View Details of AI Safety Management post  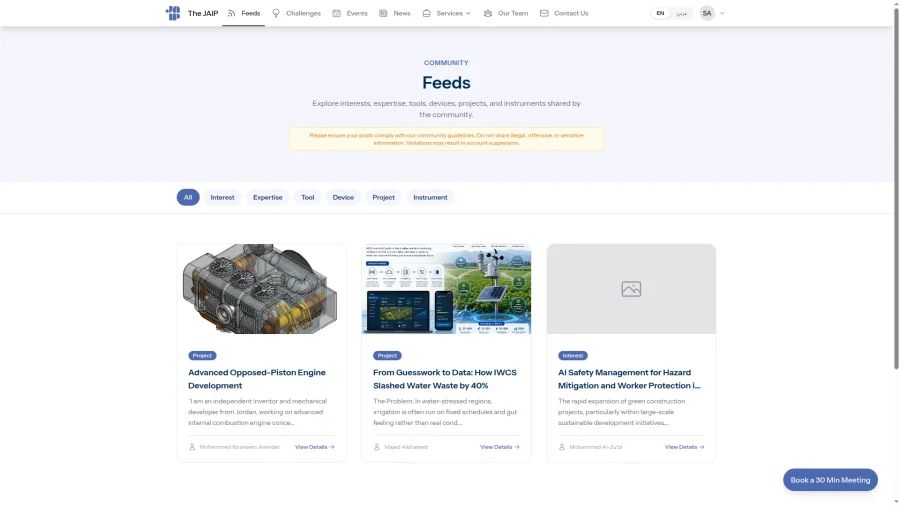[685, 447]
